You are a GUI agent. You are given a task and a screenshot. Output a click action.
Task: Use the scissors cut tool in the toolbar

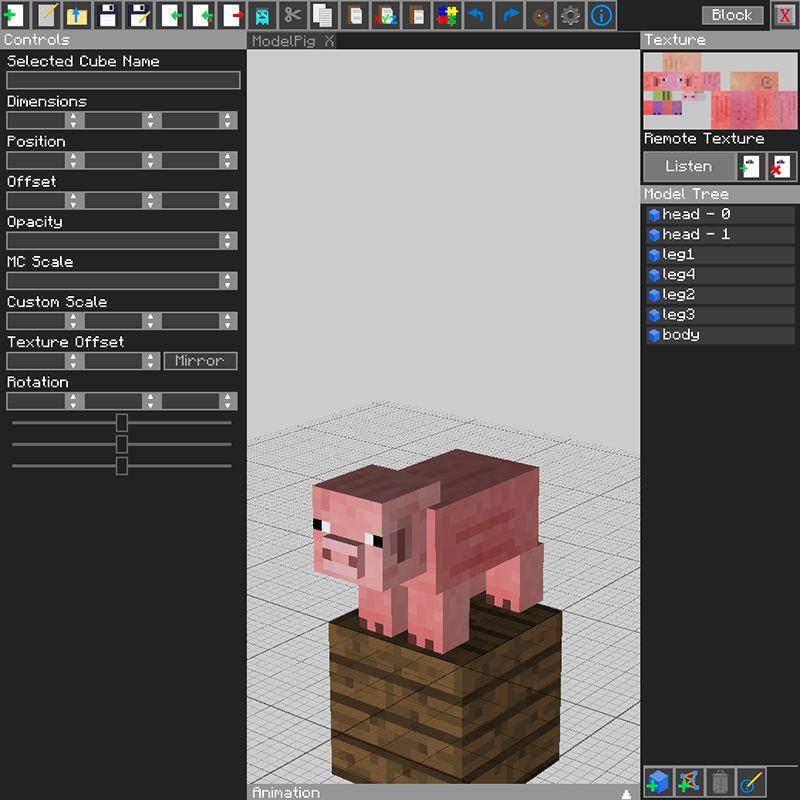click(295, 15)
